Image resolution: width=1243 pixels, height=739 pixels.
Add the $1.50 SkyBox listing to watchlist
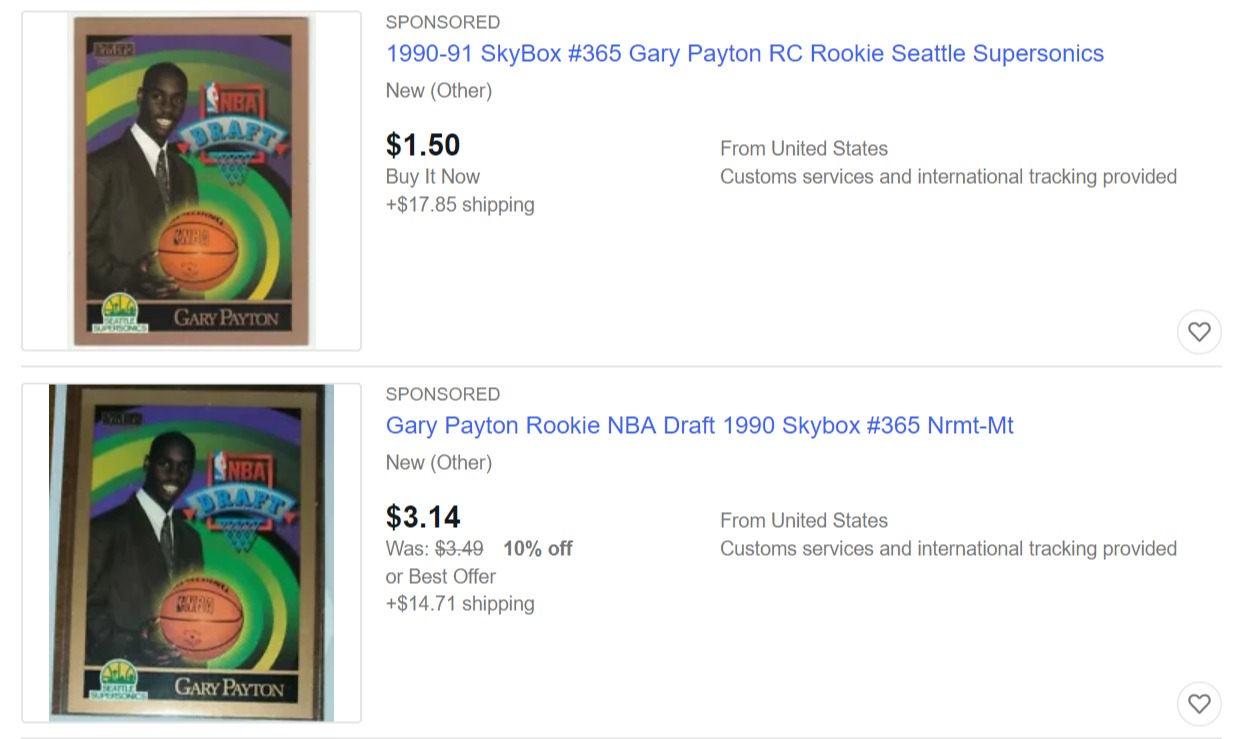click(1199, 332)
